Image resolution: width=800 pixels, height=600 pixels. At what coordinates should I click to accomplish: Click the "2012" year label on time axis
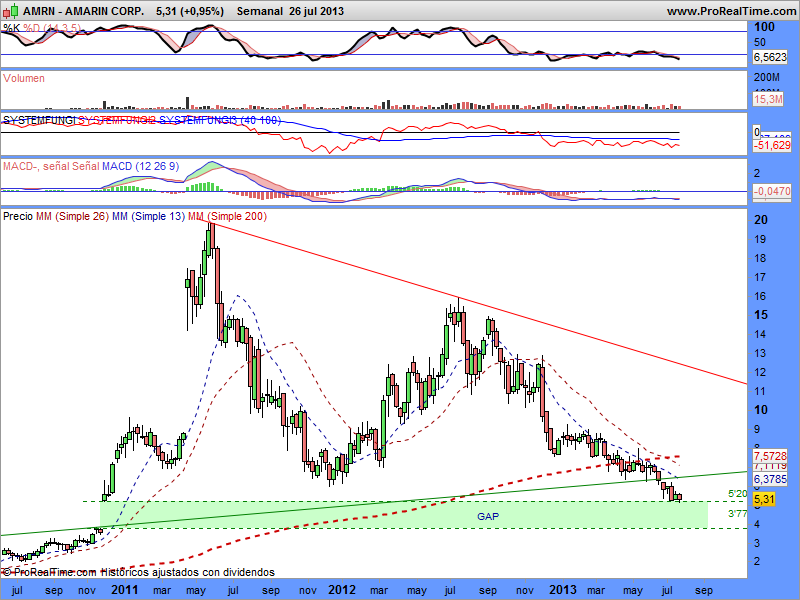(342, 590)
